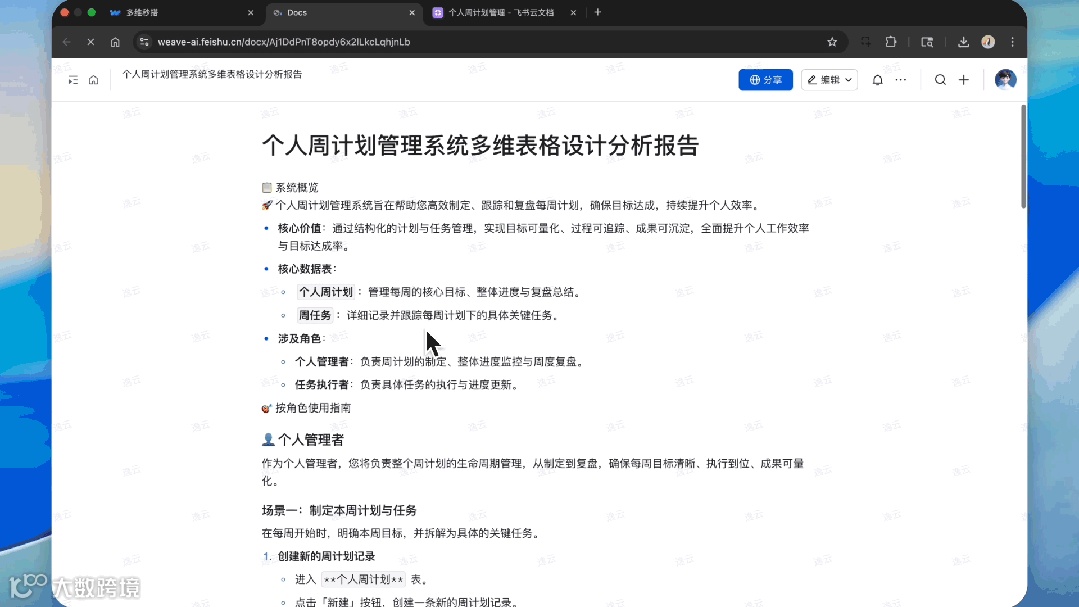Image resolution: width=1079 pixels, height=607 pixels.
Task: Click the 👤 个人管理者 section heading
Action: coord(303,440)
